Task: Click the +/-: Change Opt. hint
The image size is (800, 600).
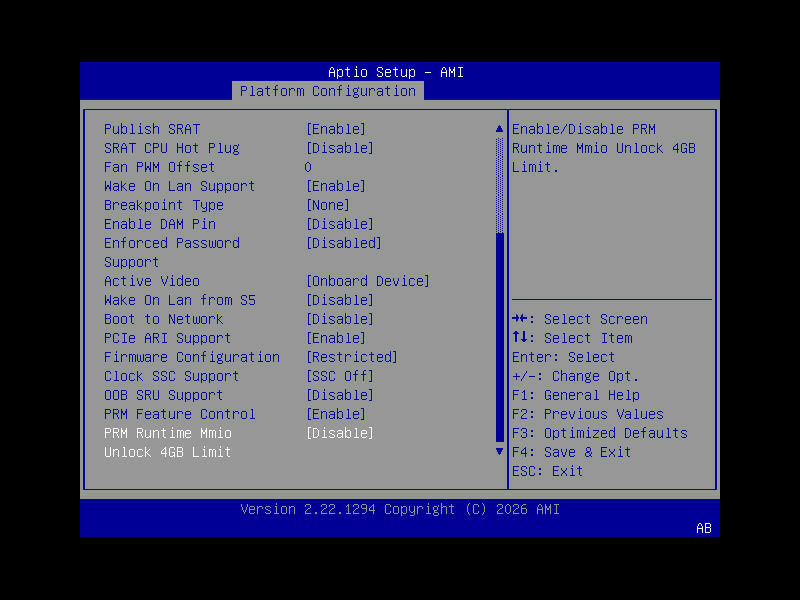Action: click(576, 376)
